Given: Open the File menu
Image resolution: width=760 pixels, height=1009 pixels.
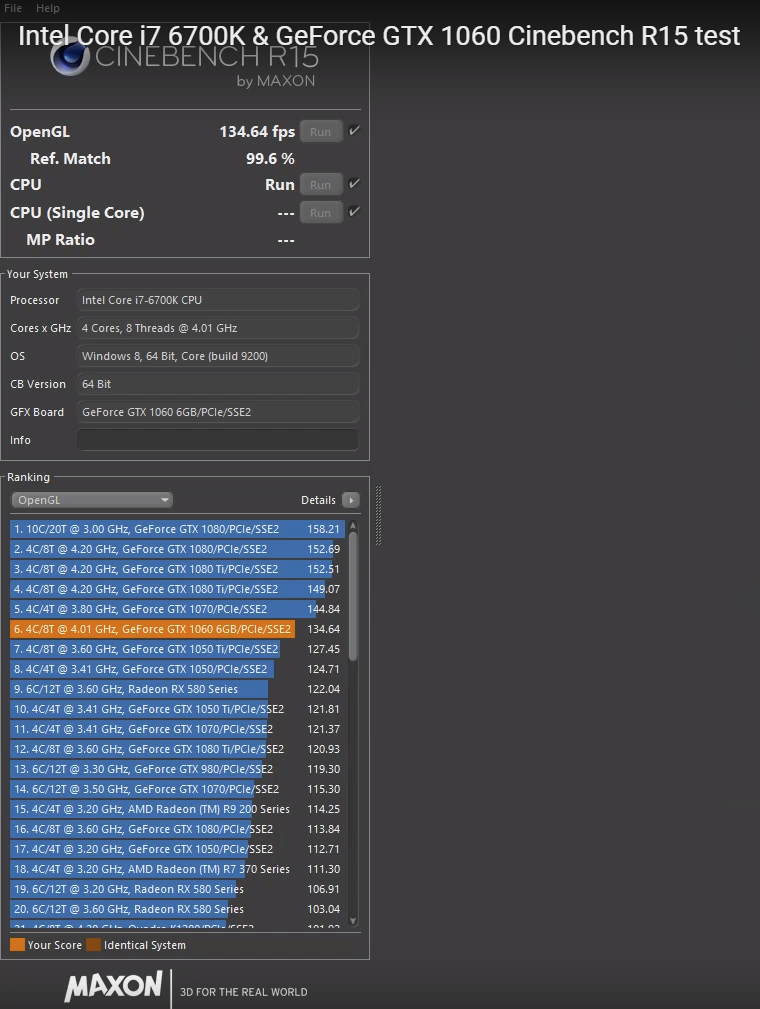Looking at the screenshot, I should [13, 8].
